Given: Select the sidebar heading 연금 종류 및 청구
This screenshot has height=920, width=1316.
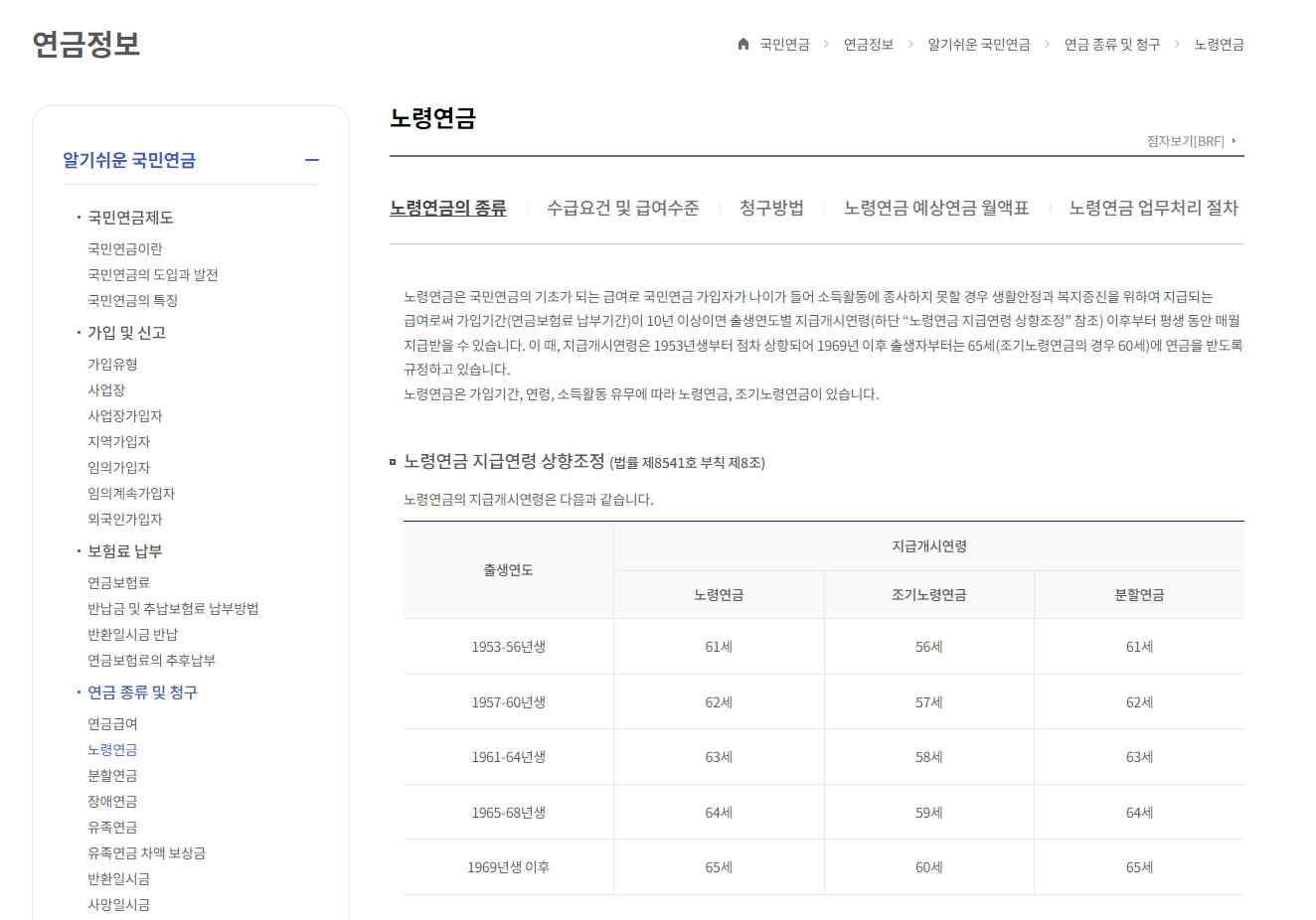Looking at the screenshot, I should pos(142,692).
